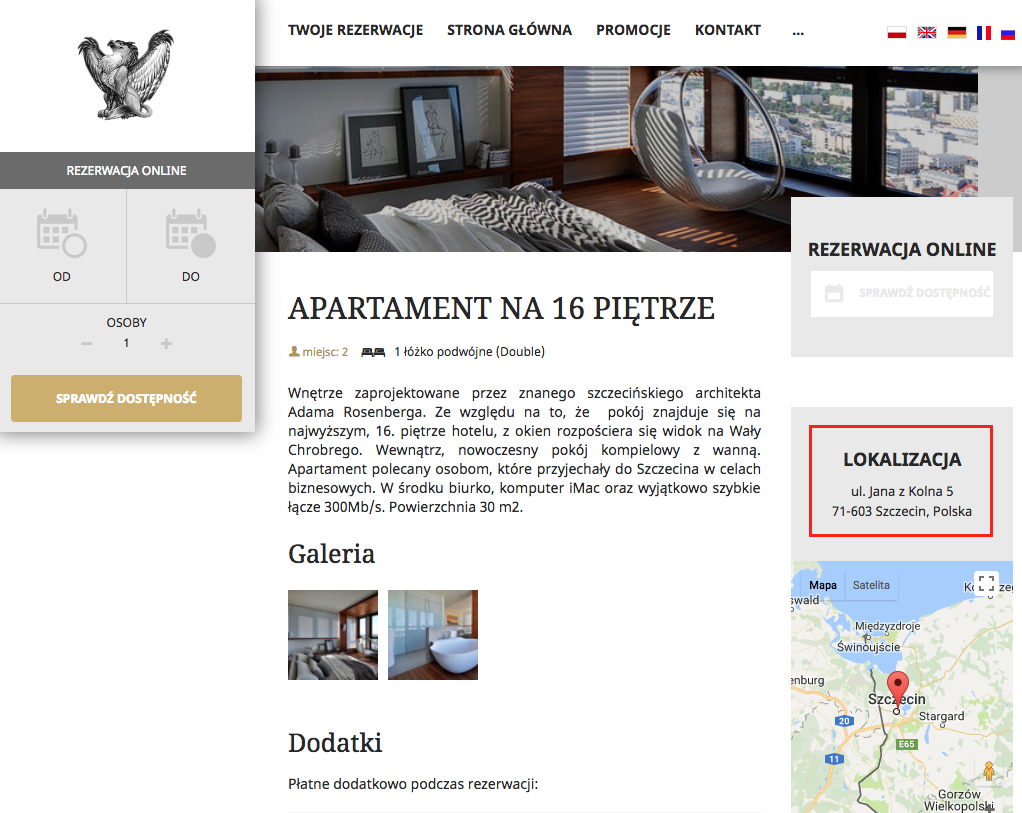This screenshot has height=813, width=1022.
Task: Click the miejsc: 2 person icon
Action: (x=295, y=351)
